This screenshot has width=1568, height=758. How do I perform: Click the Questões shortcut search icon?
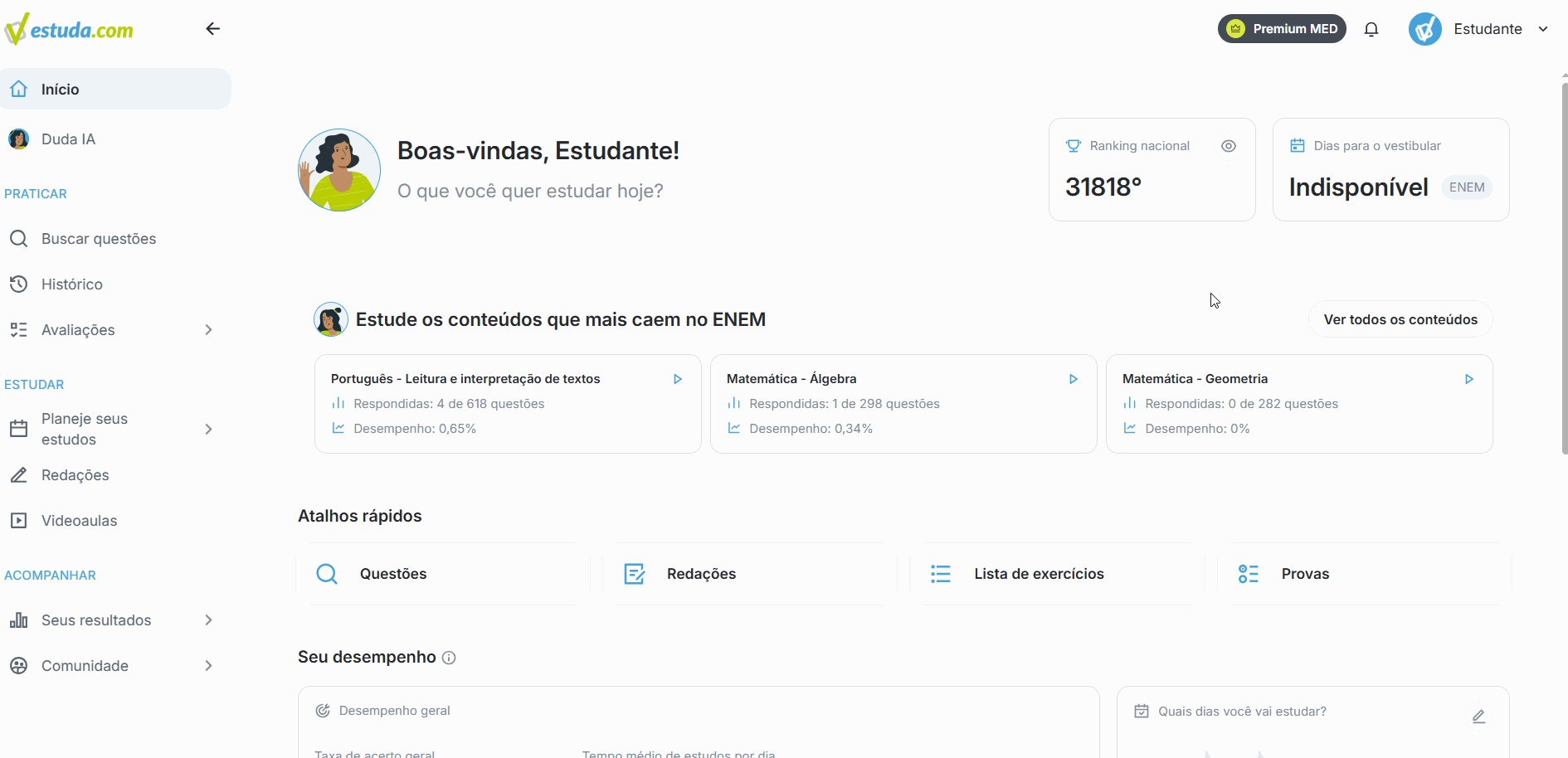coord(327,574)
